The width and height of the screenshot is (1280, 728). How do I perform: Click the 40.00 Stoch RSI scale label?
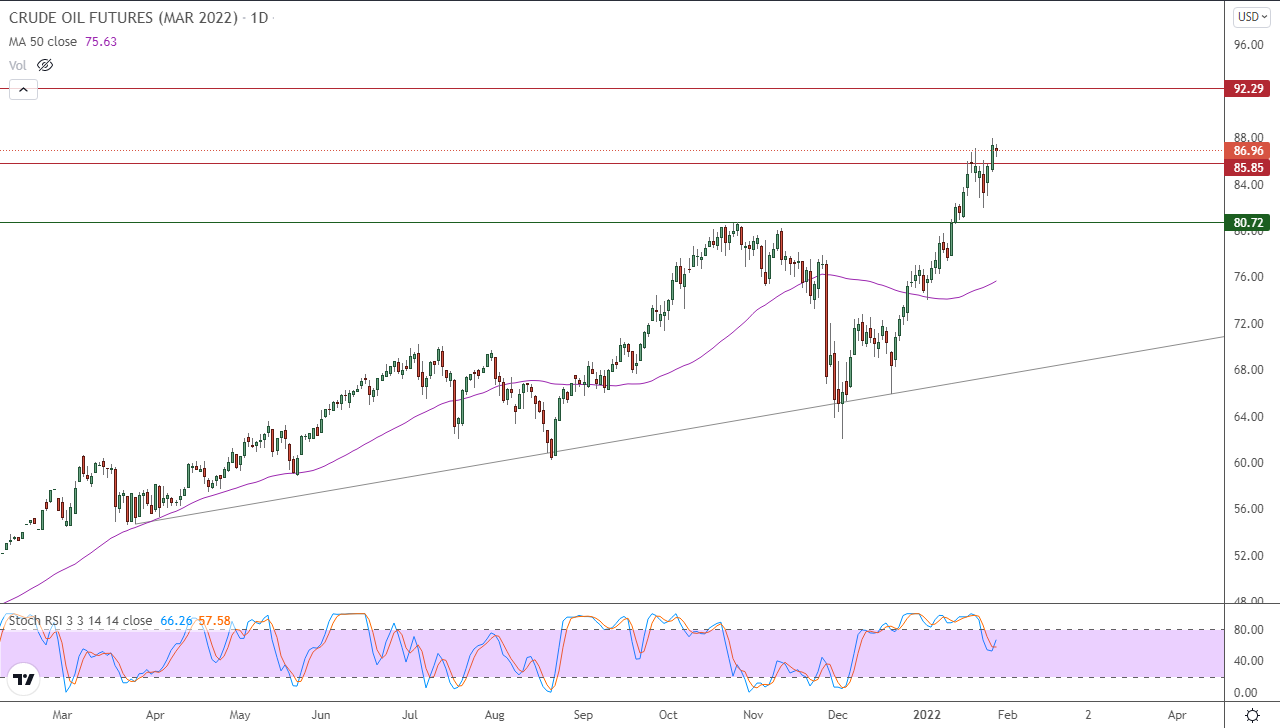pos(1249,660)
